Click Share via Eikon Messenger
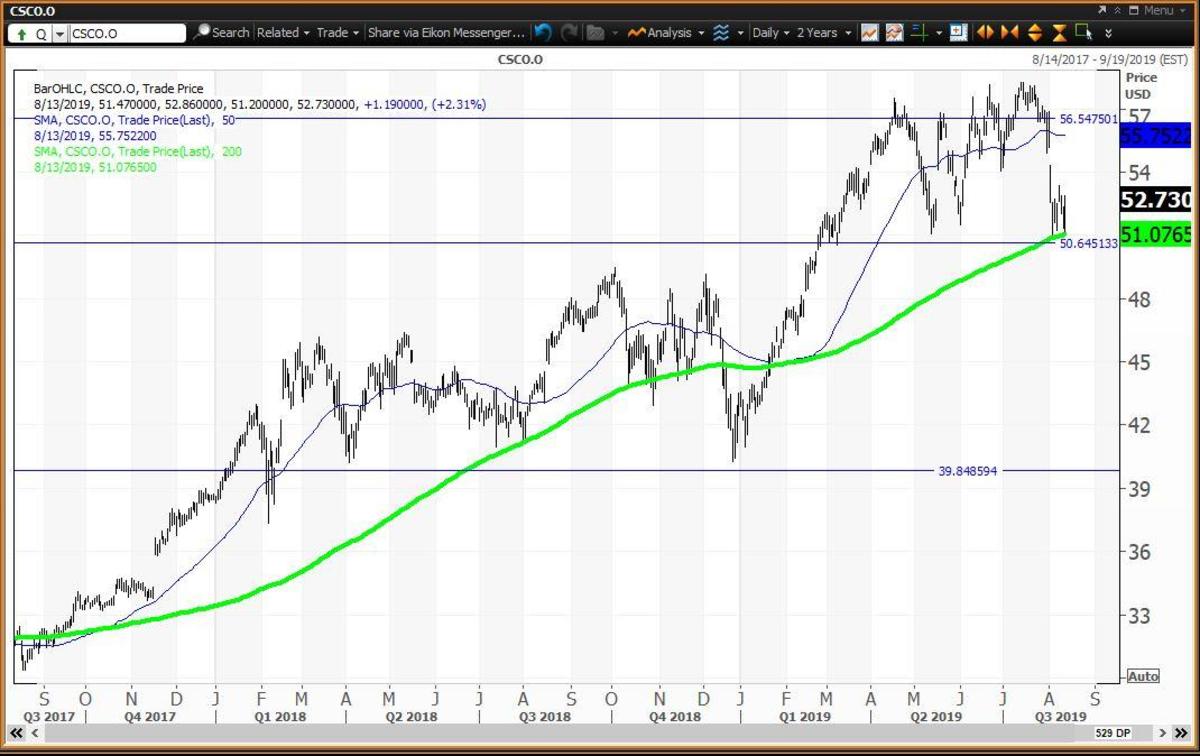The width and height of the screenshot is (1200, 756). pos(446,33)
